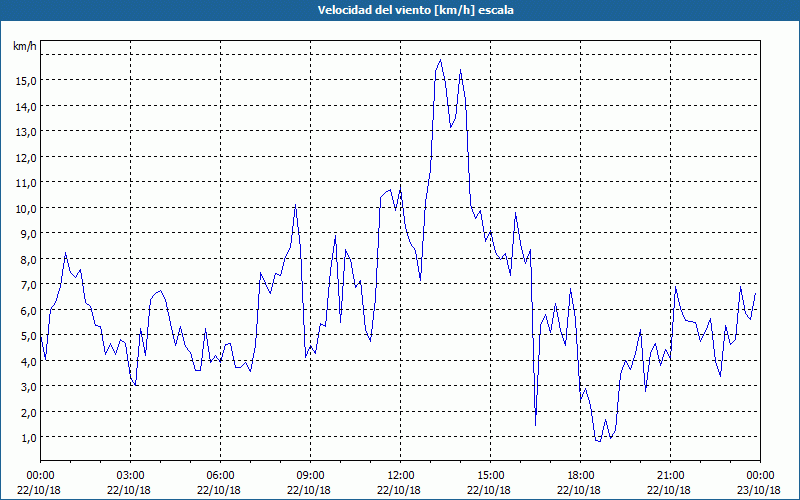Click the 4,0 y-axis label

(28, 361)
